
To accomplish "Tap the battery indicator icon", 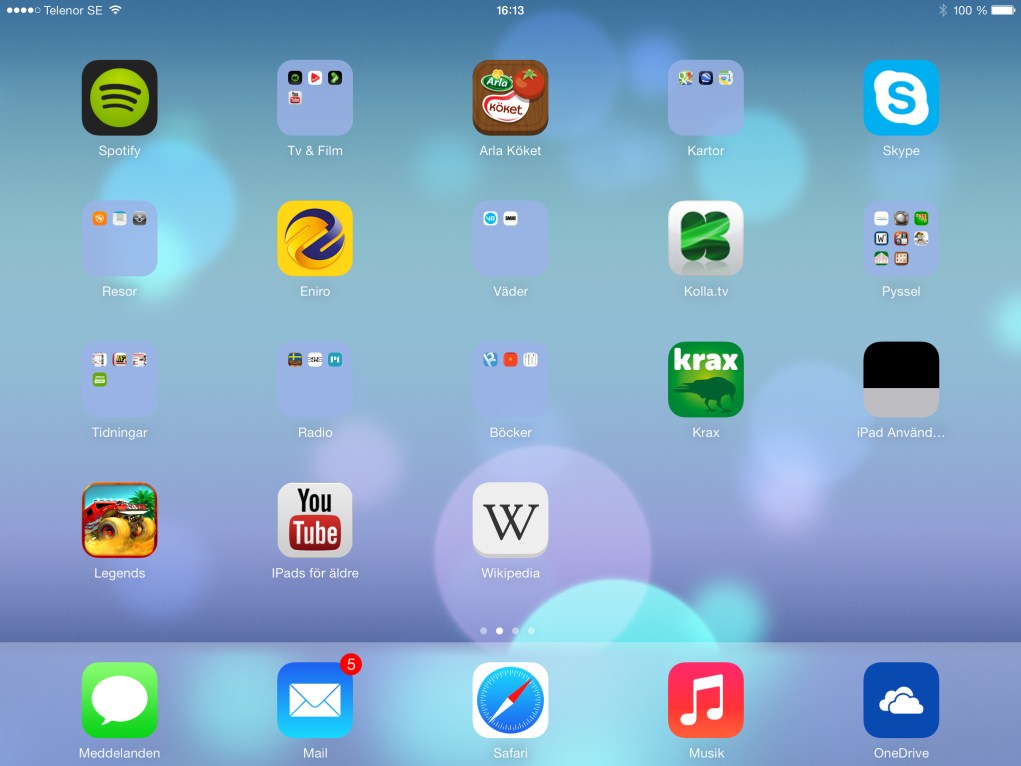I will click(x=1003, y=10).
